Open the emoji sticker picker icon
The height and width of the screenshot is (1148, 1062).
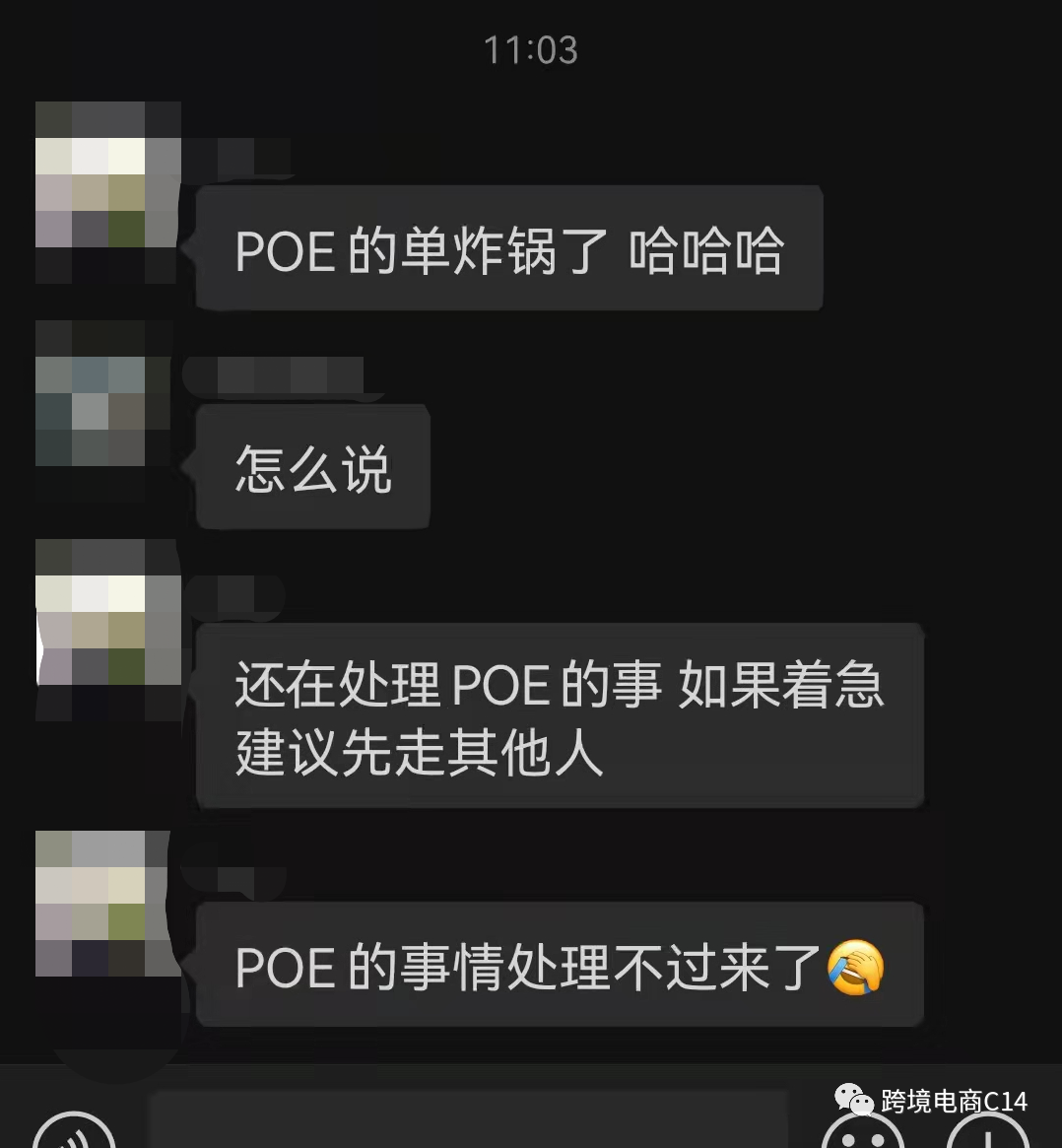point(863,1132)
